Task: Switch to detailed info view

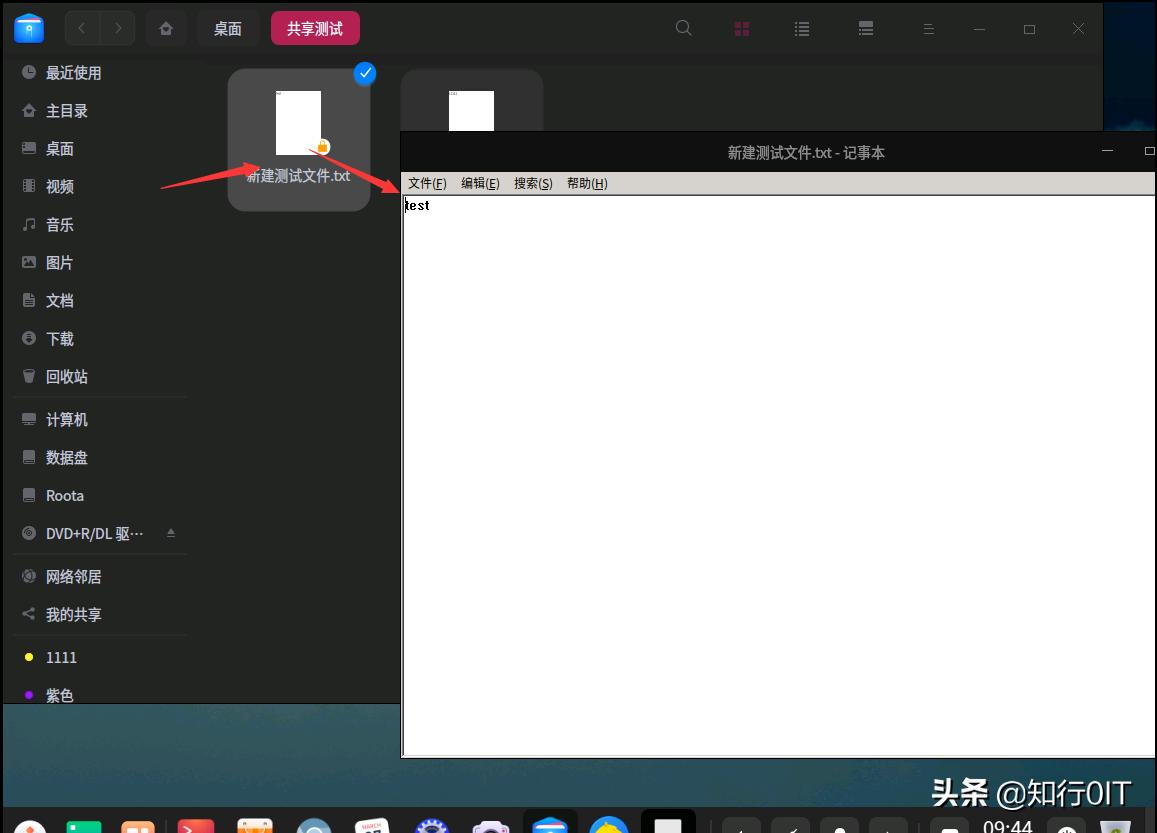Action: (866, 28)
